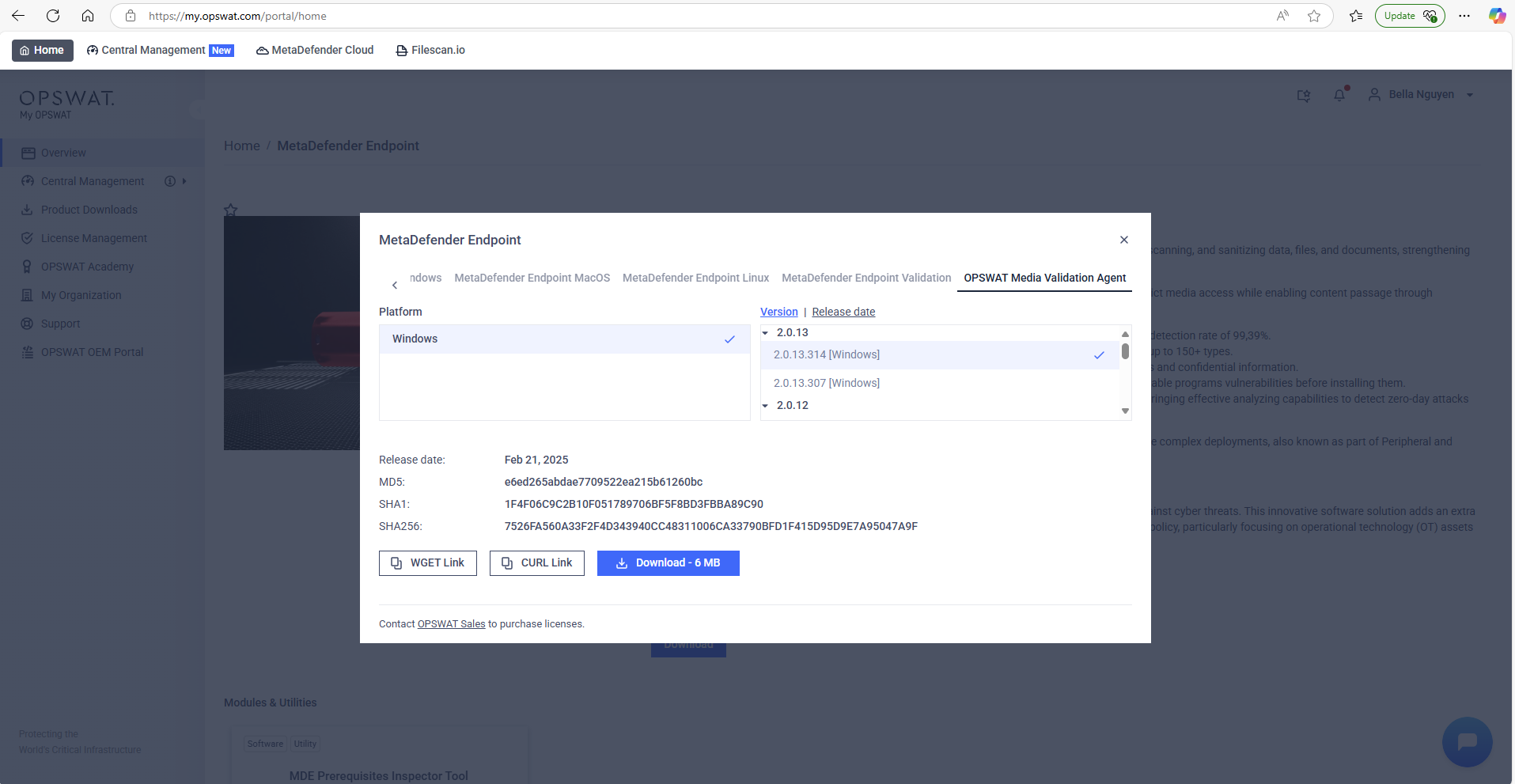Click the SHA256 hash value

point(711,526)
